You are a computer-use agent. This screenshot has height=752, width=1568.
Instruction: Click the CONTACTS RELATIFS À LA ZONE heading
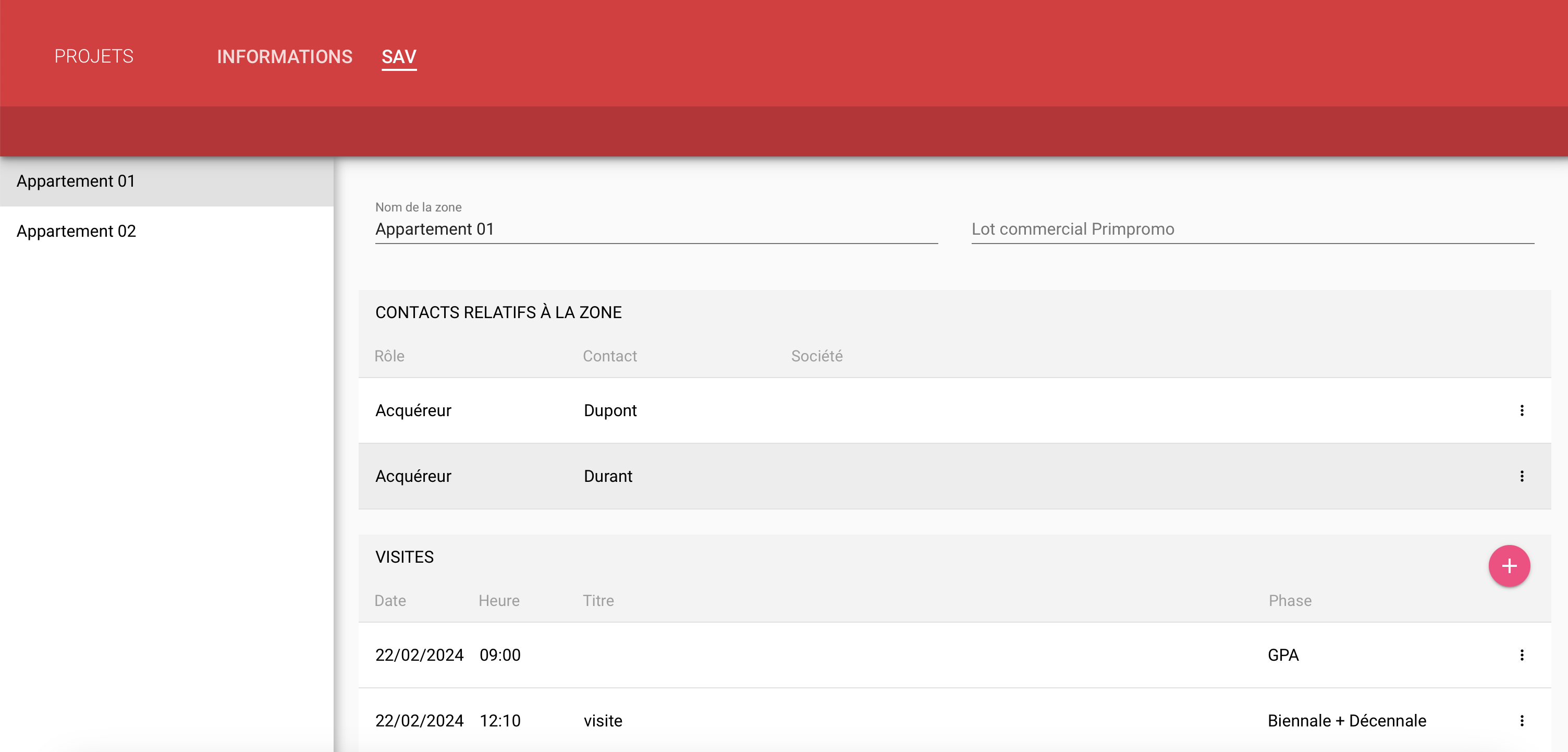pos(498,312)
